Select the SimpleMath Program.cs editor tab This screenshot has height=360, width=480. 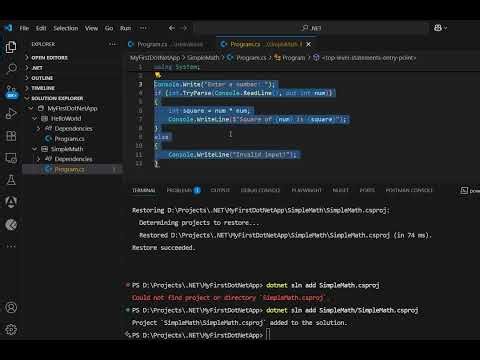pos(266,44)
